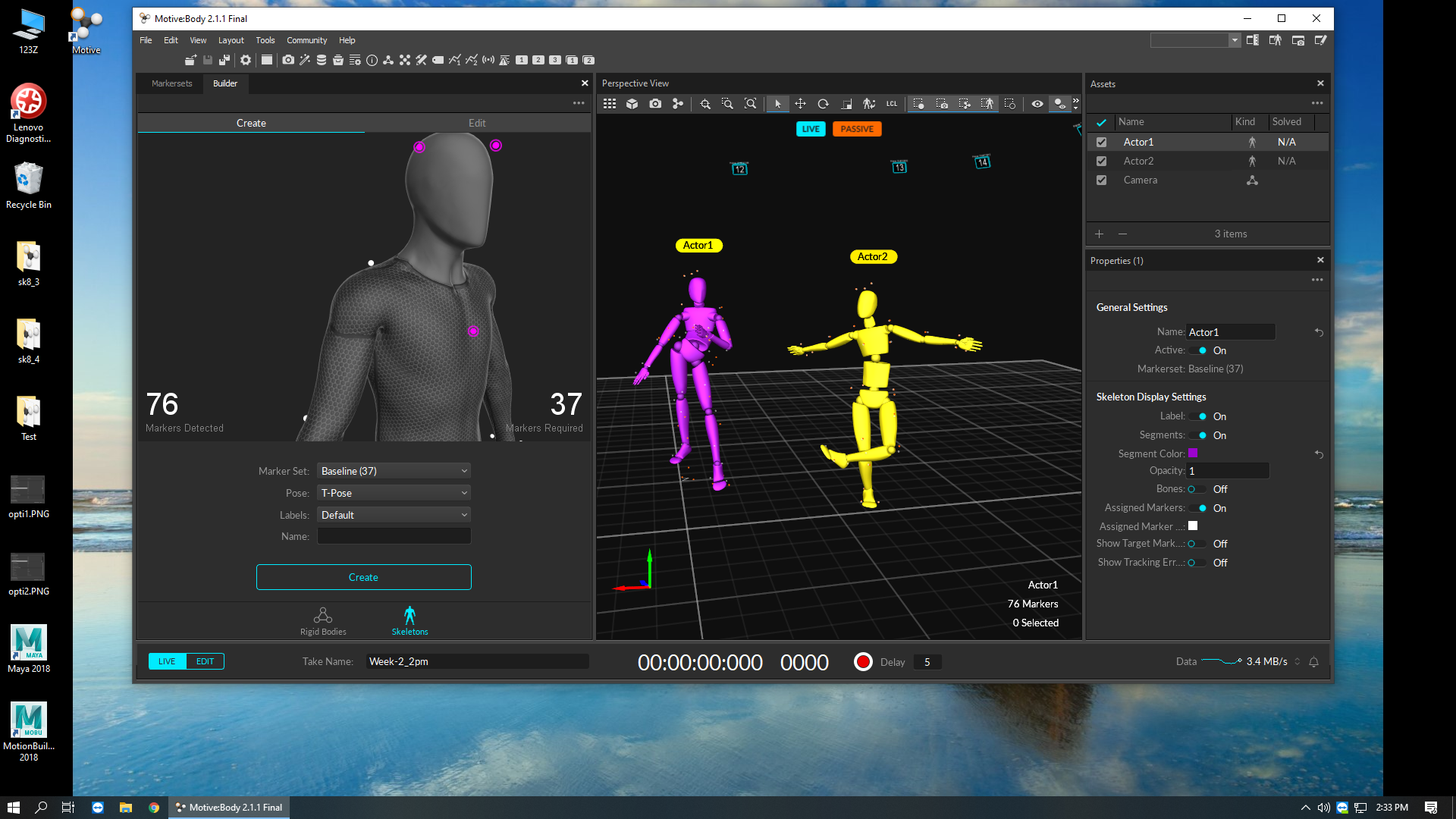The height and width of the screenshot is (819, 1456).
Task: Activate the select arrow tool in viewport
Action: [777, 104]
